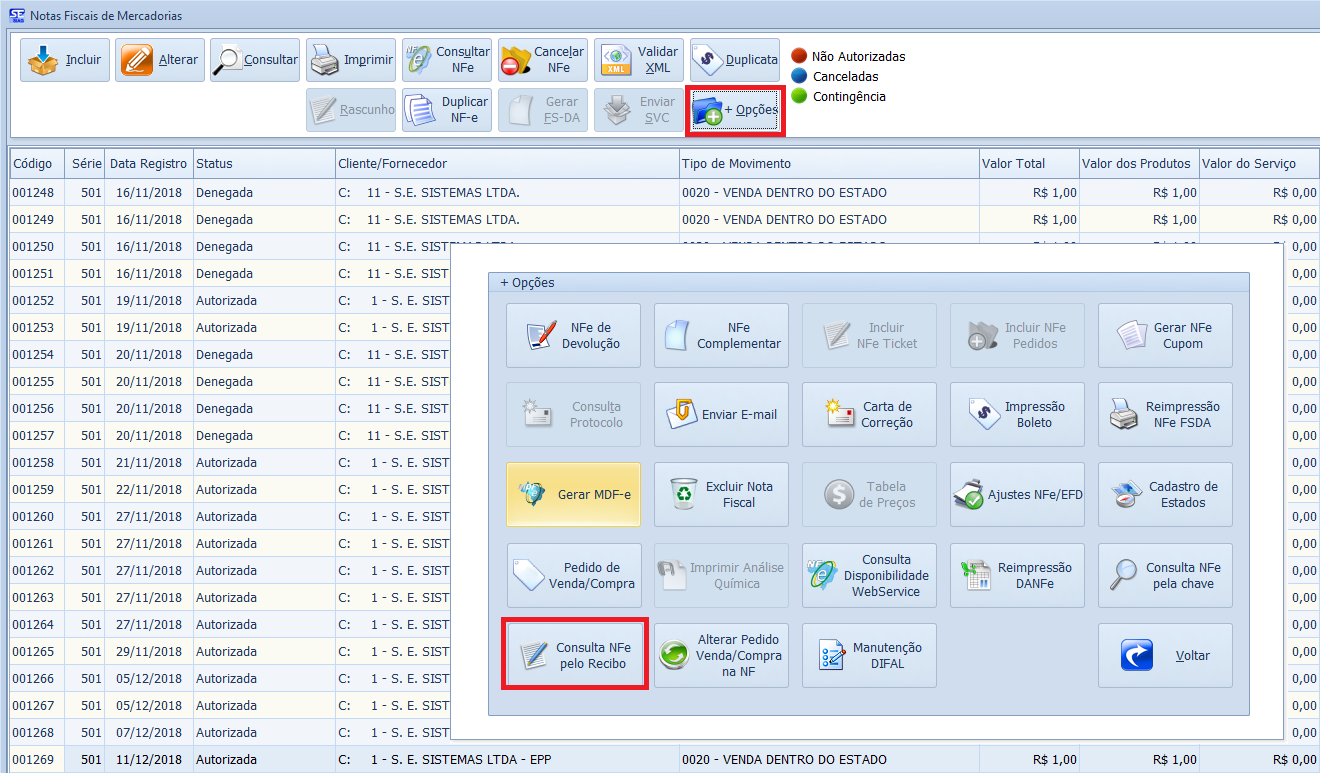This screenshot has height=773, width=1320.
Task: Click the Incluir toolbar button
Action: click(x=65, y=60)
